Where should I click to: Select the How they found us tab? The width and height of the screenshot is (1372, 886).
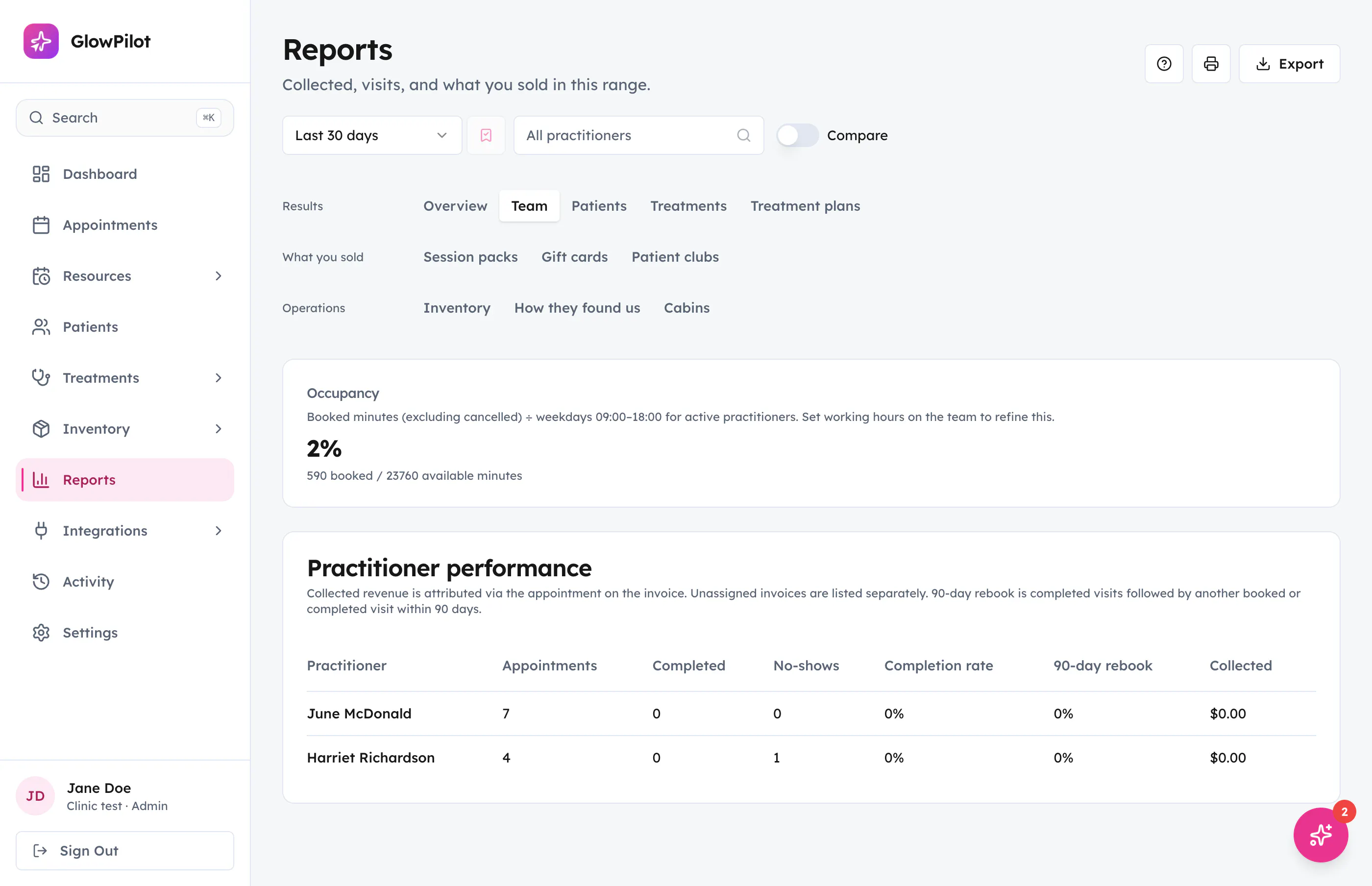(577, 308)
